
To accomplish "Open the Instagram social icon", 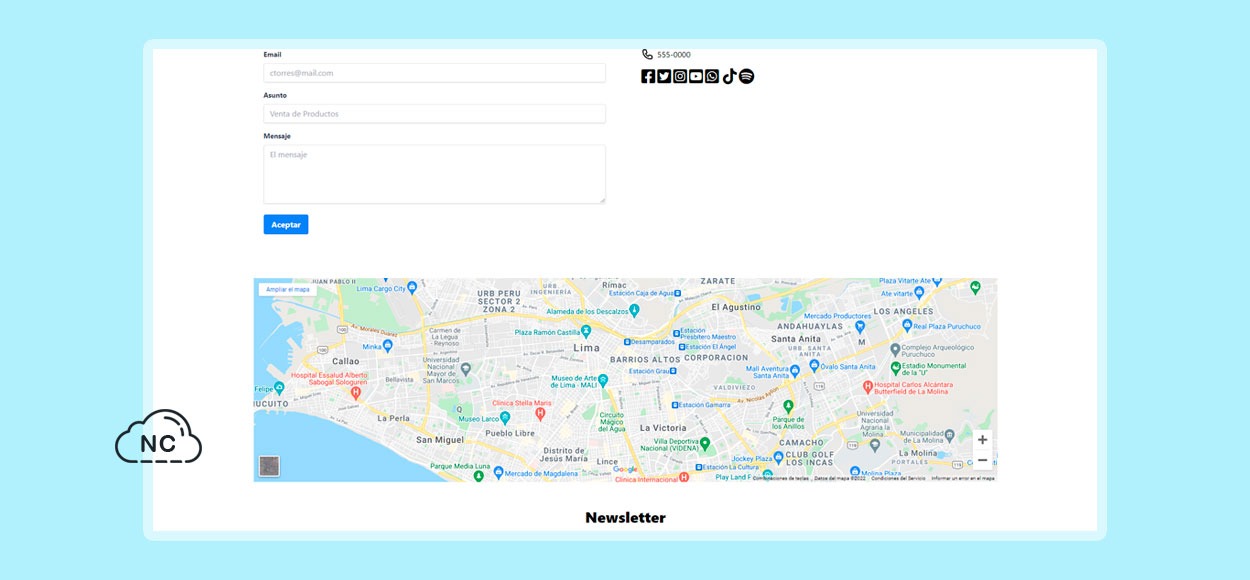I will pos(680,76).
